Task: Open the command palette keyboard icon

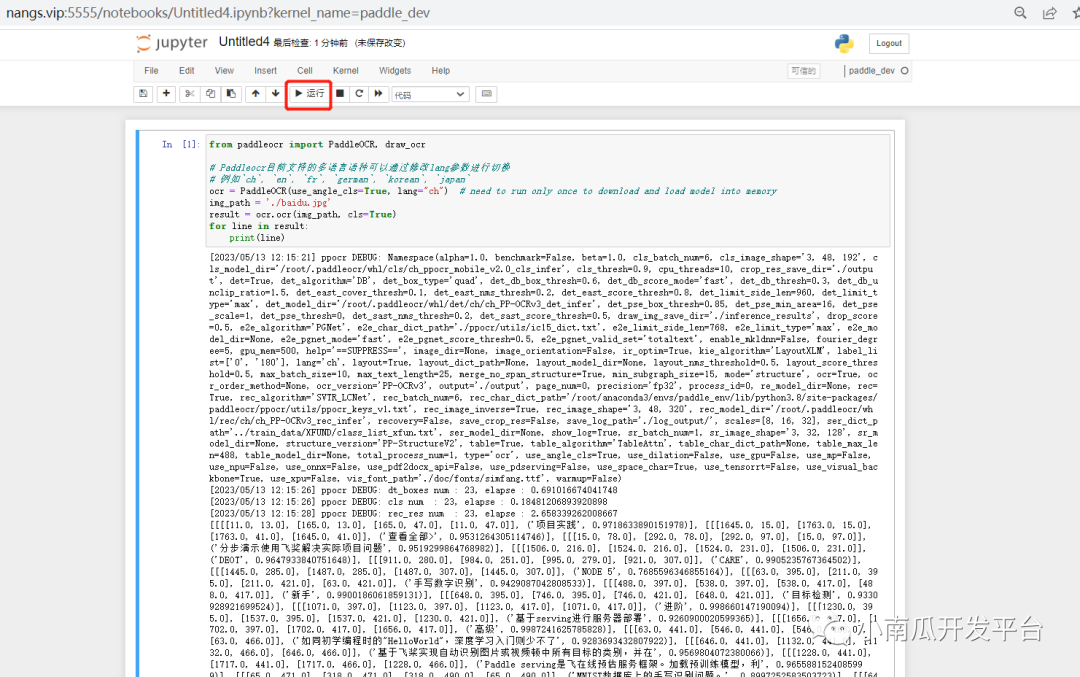Action: [x=486, y=94]
